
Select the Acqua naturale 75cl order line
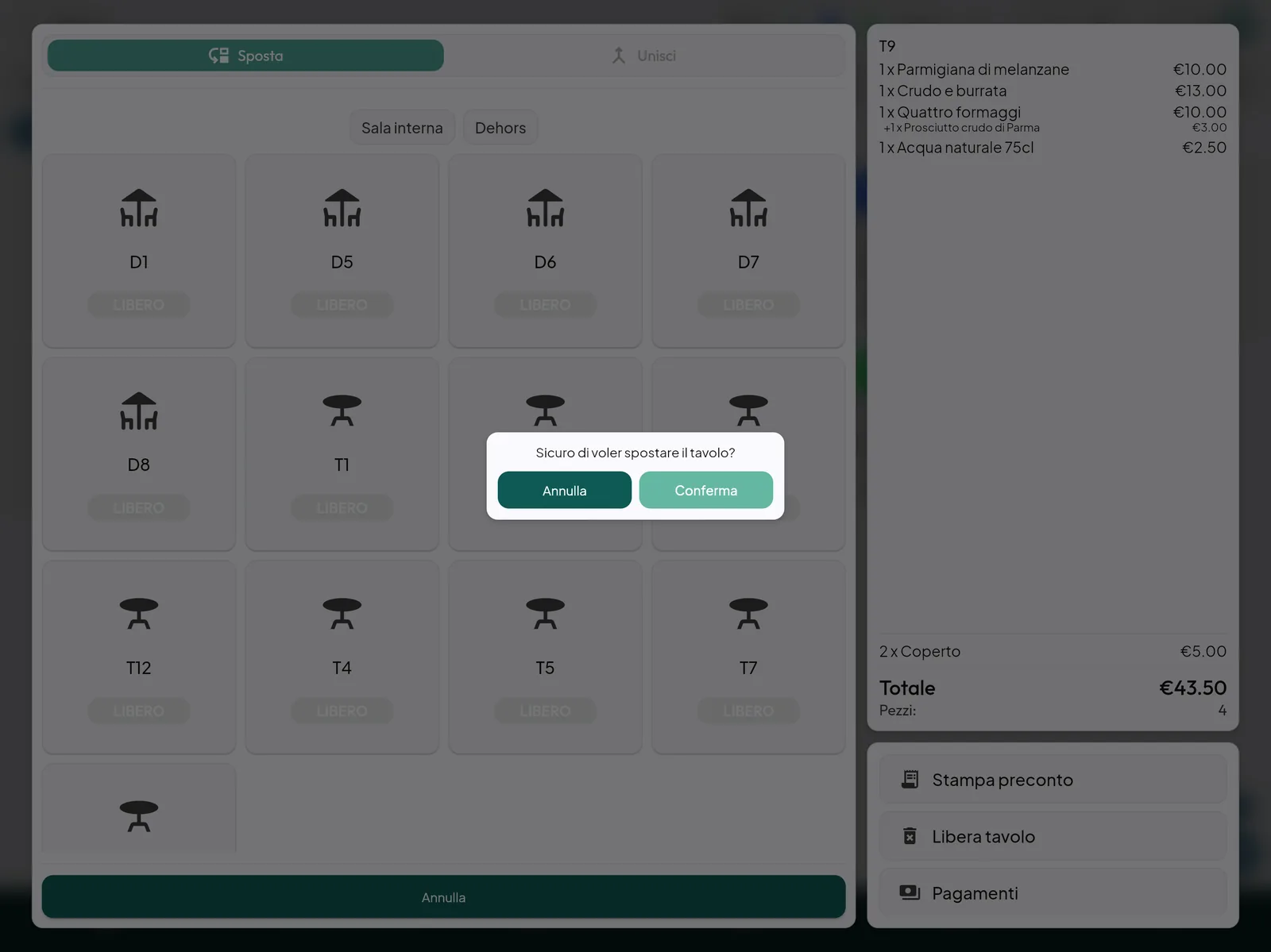tap(1053, 147)
